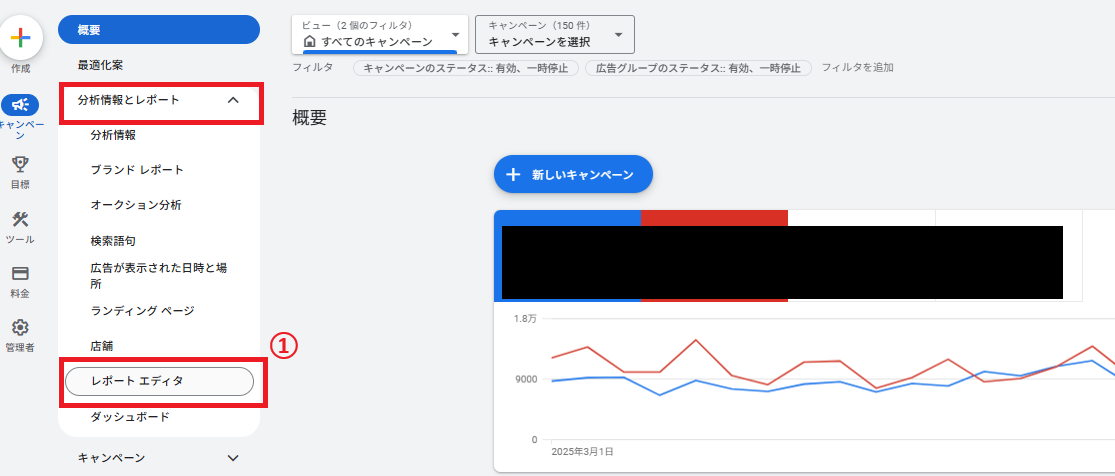Open the Campaigns megaphone icon
This screenshot has width=1115, height=476.
tap(20, 105)
